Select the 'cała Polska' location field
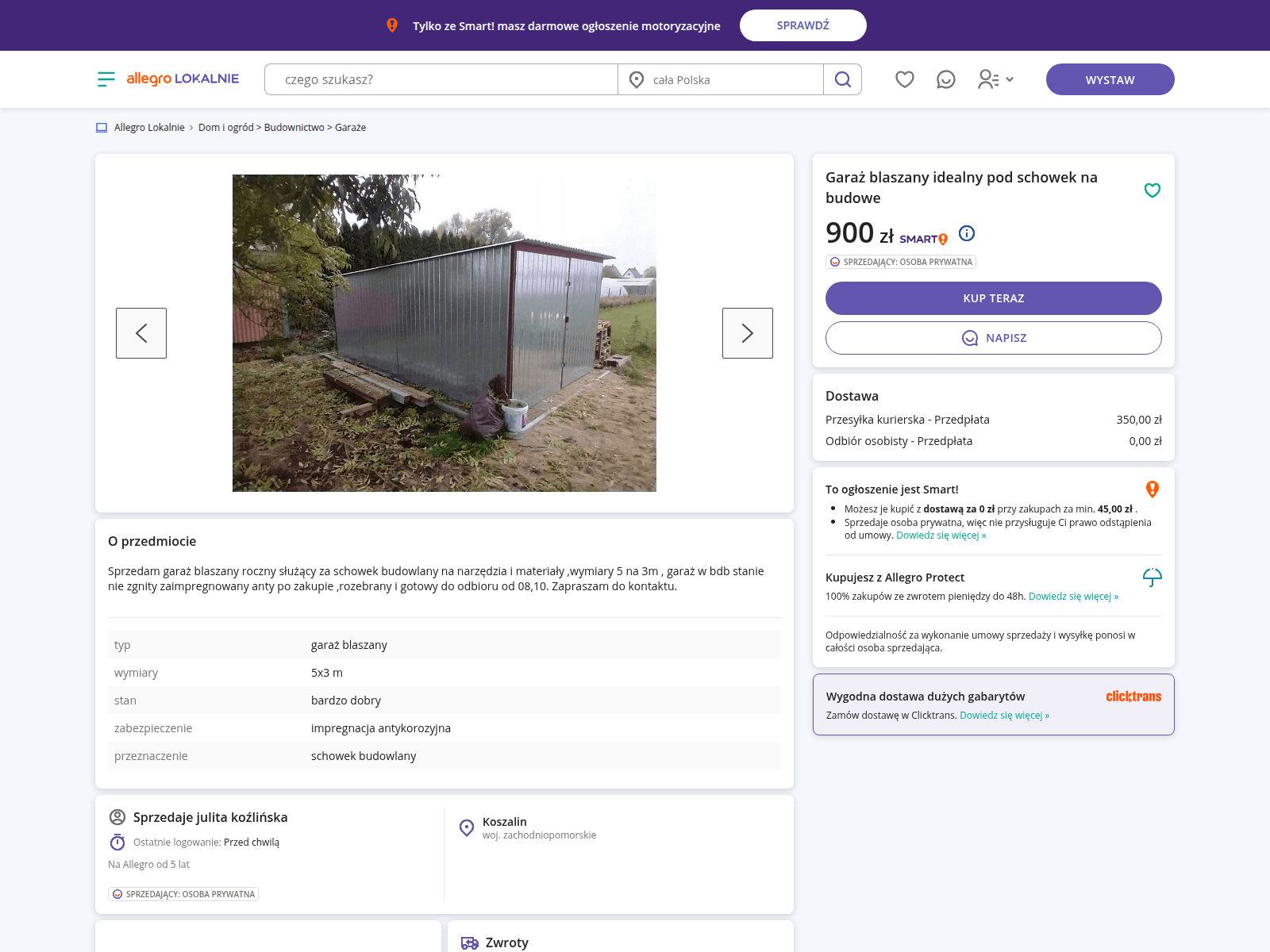Image resolution: width=1270 pixels, height=952 pixels. [x=721, y=79]
